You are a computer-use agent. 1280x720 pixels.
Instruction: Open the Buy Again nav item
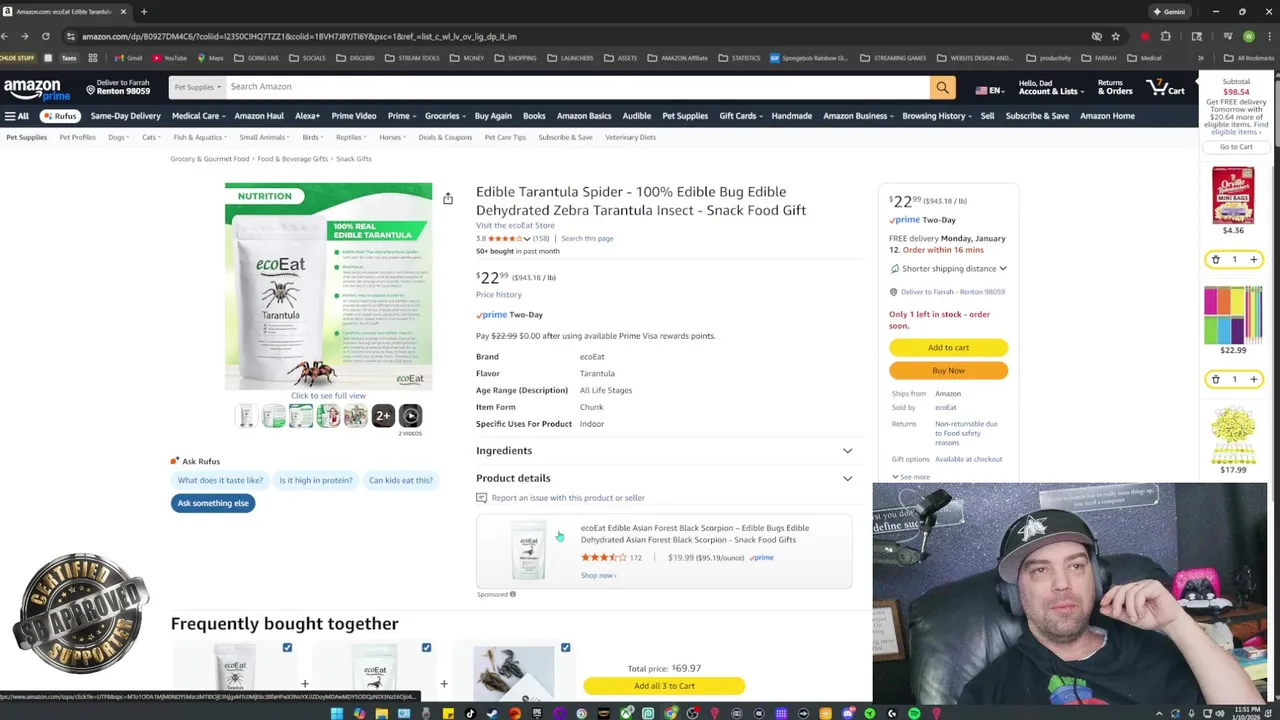click(x=493, y=116)
